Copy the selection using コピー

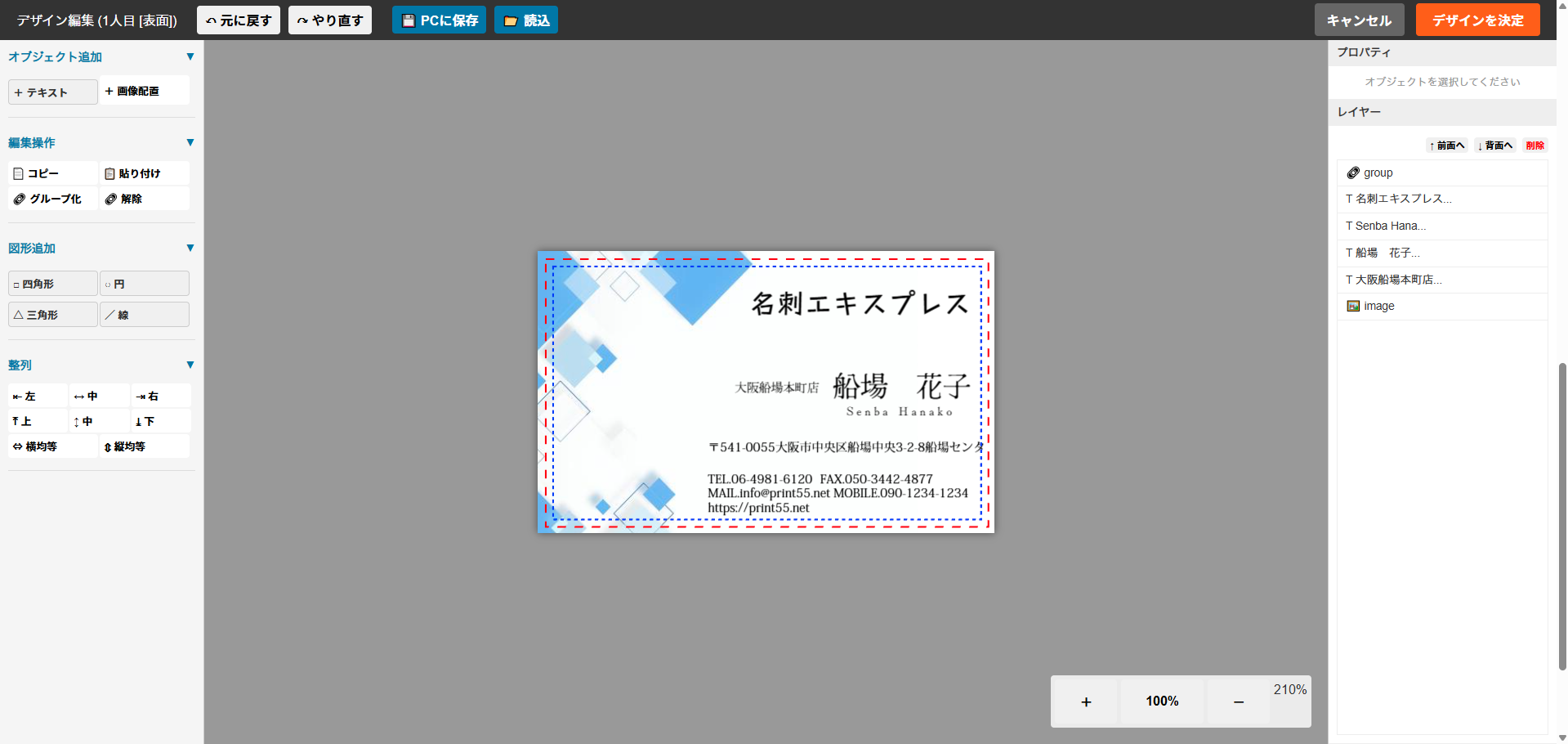(x=52, y=173)
